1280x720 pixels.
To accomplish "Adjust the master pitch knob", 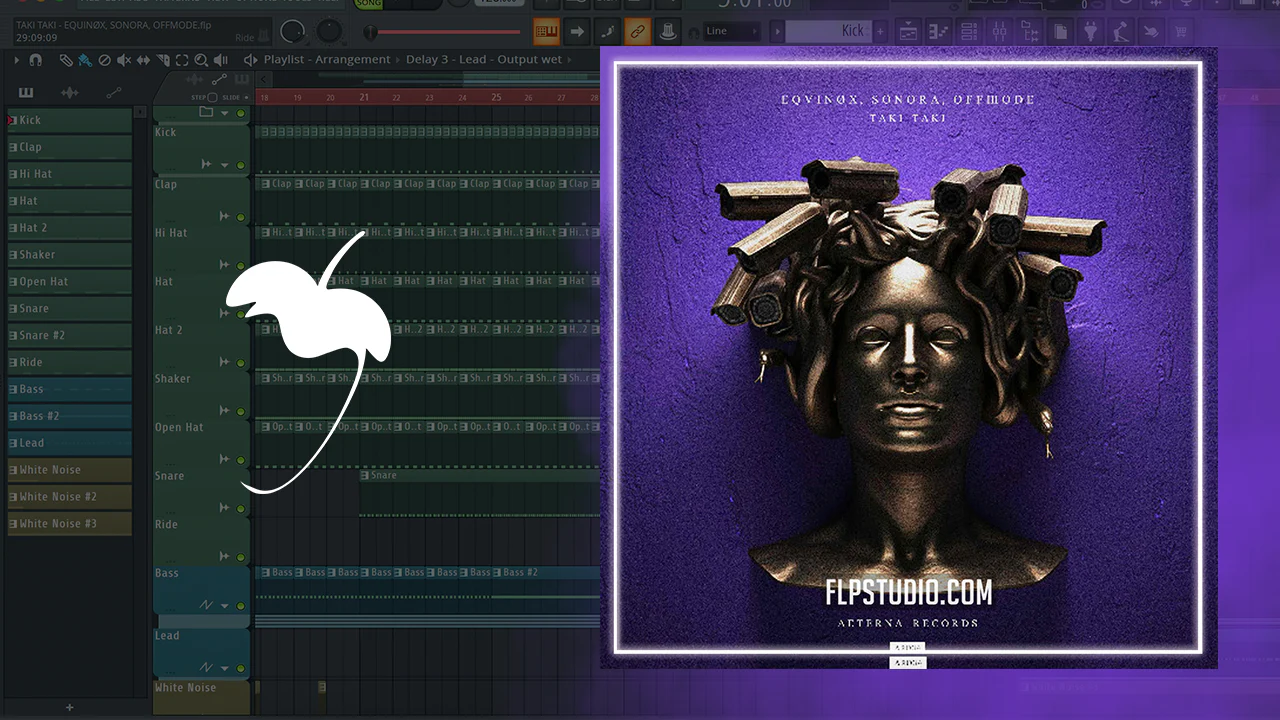I will click(x=329, y=32).
